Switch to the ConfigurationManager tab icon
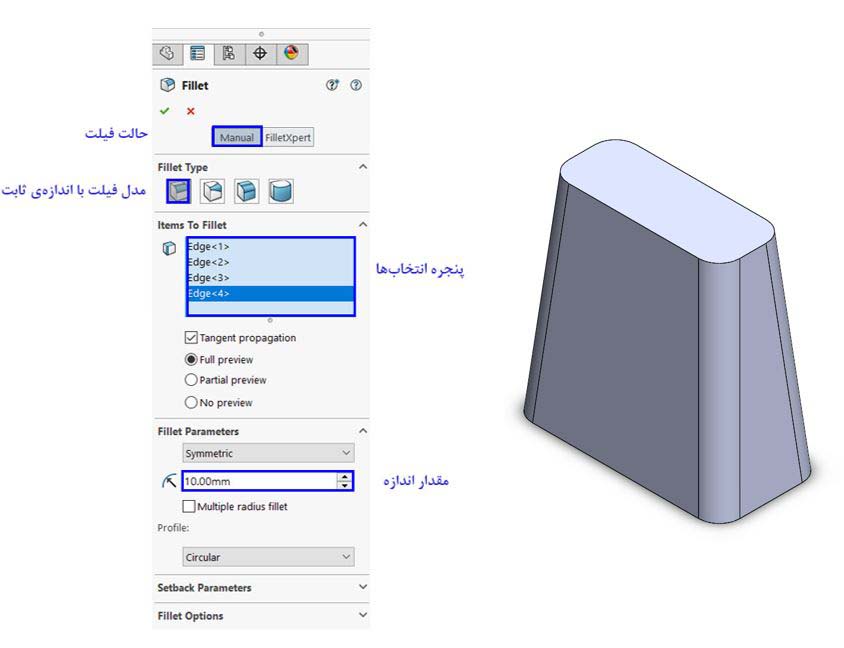Screen dimensions: 844x648 (229, 54)
